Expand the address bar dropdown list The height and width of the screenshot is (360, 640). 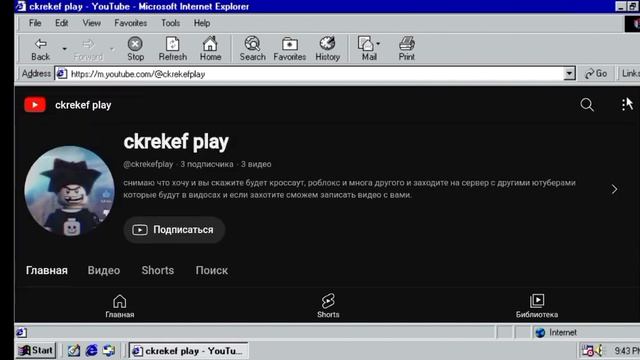(569, 74)
